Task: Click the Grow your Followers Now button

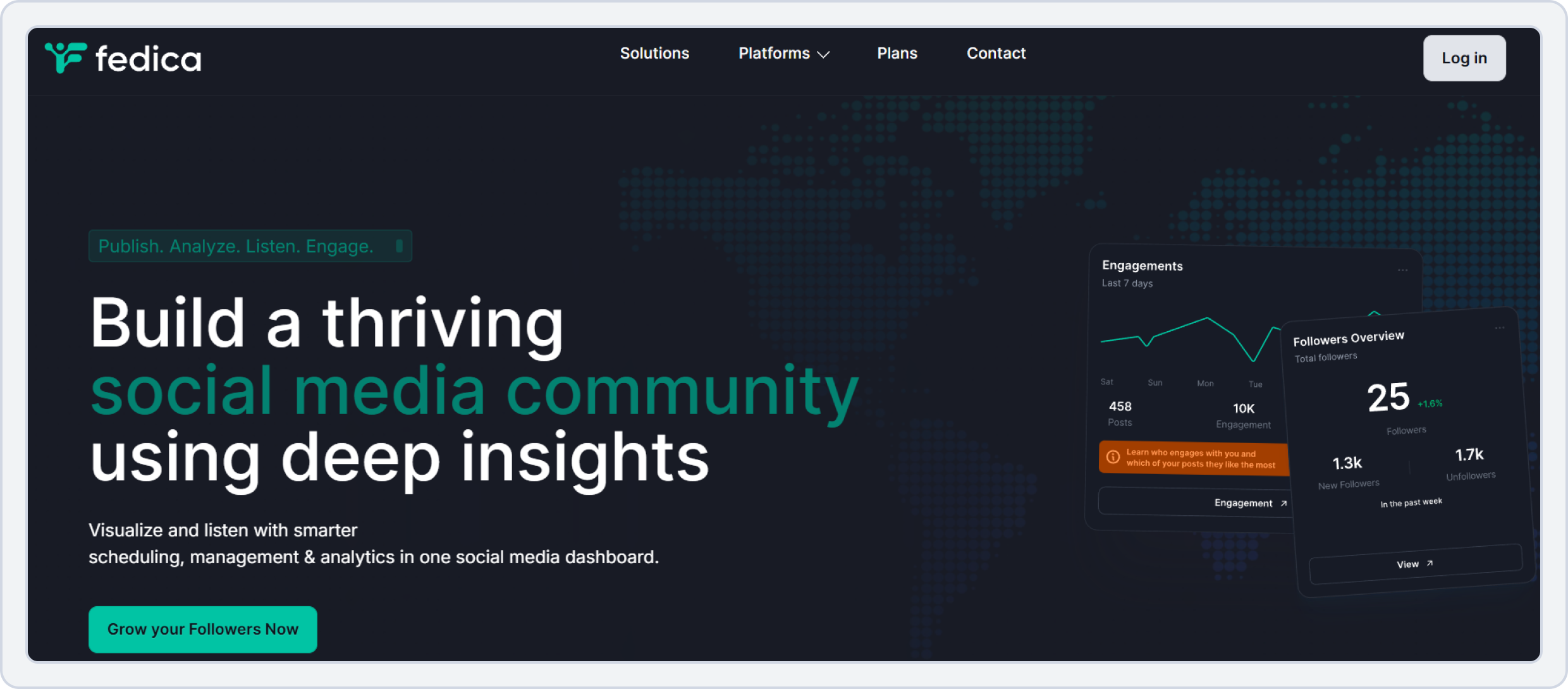Action: click(x=202, y=629)
